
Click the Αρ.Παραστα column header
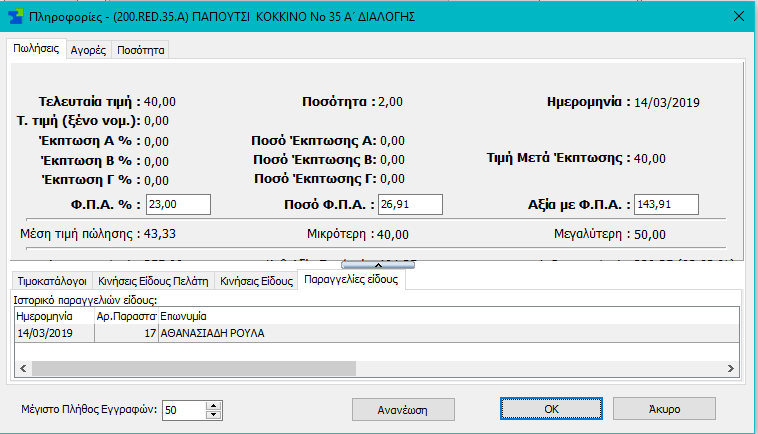click(126, 316)
